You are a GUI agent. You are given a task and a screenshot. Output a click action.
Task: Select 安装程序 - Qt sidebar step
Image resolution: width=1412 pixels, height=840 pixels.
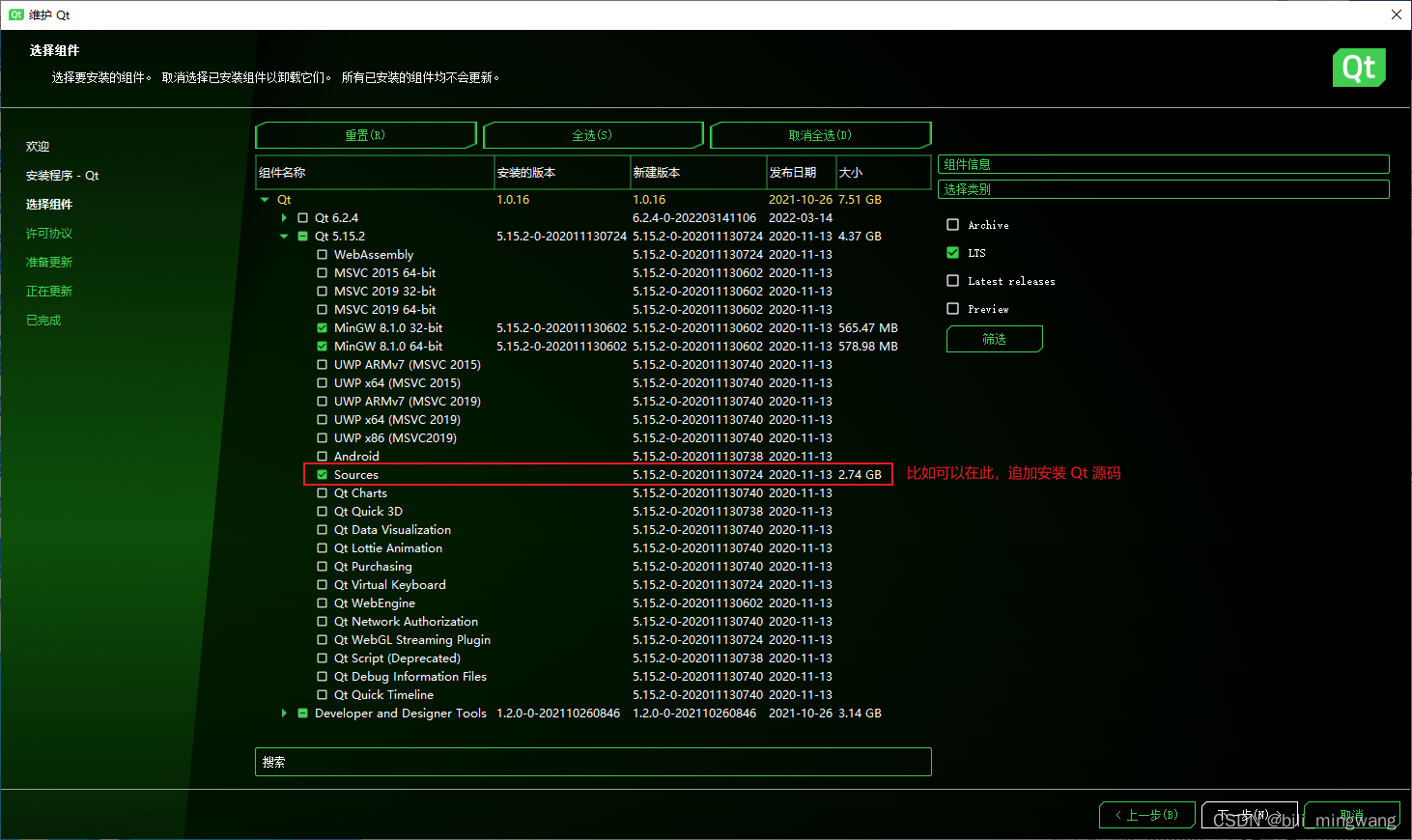[x=63, y=176]
